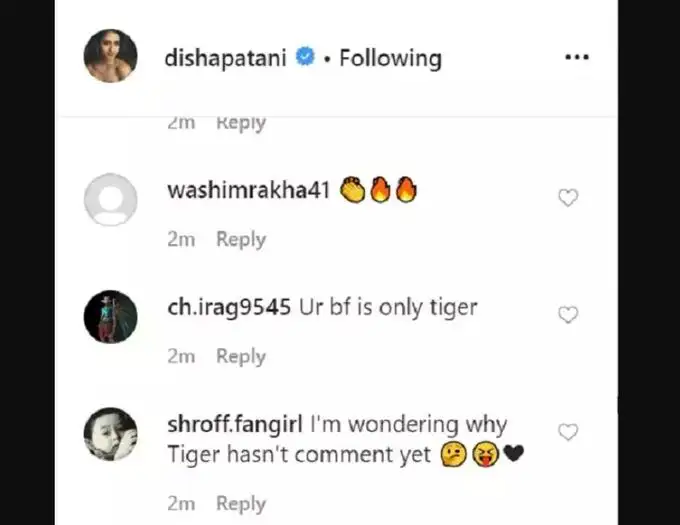Click the verified badge next to dishapatani
Image resolution: width=680 pixels, height=525 pixels.
(307, 59)
